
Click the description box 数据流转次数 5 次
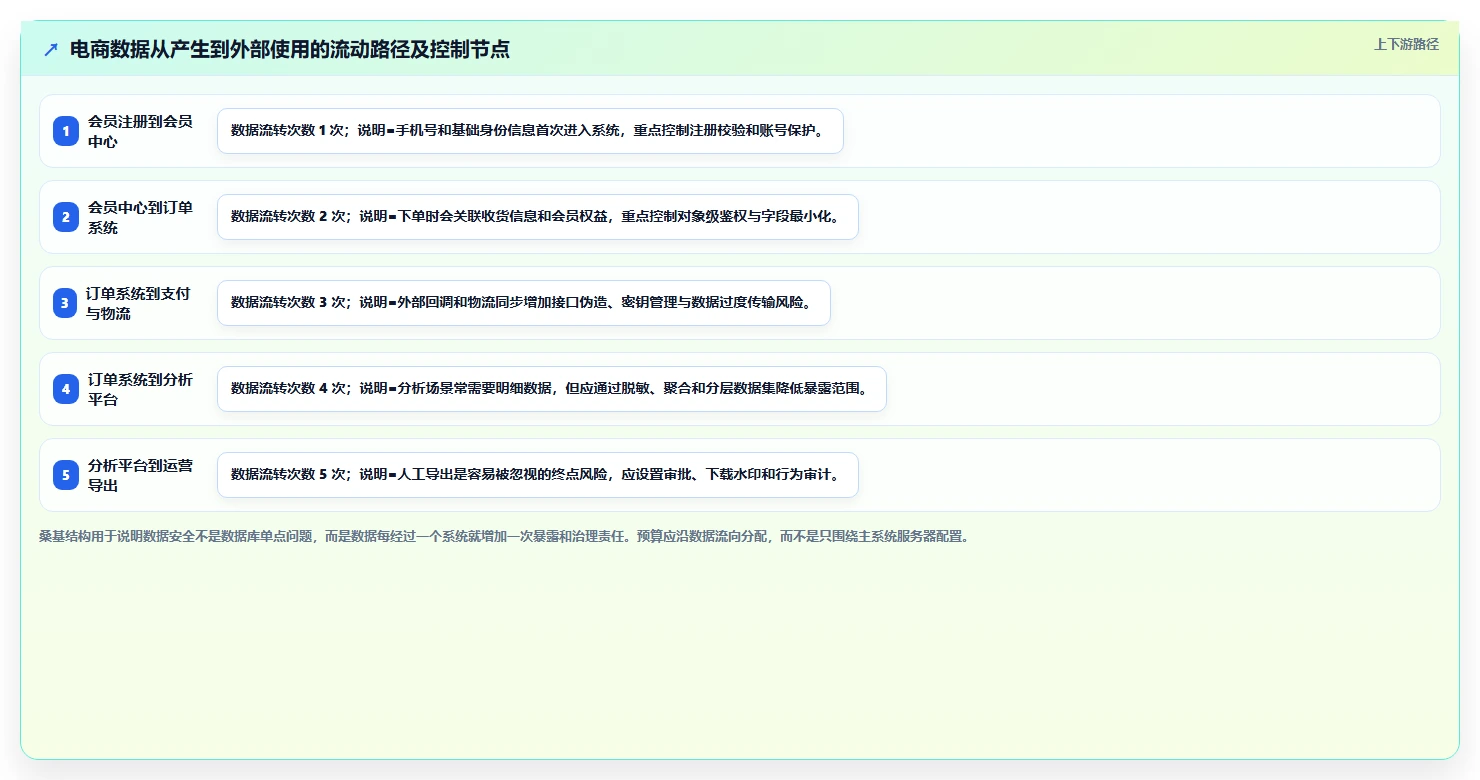538,475
